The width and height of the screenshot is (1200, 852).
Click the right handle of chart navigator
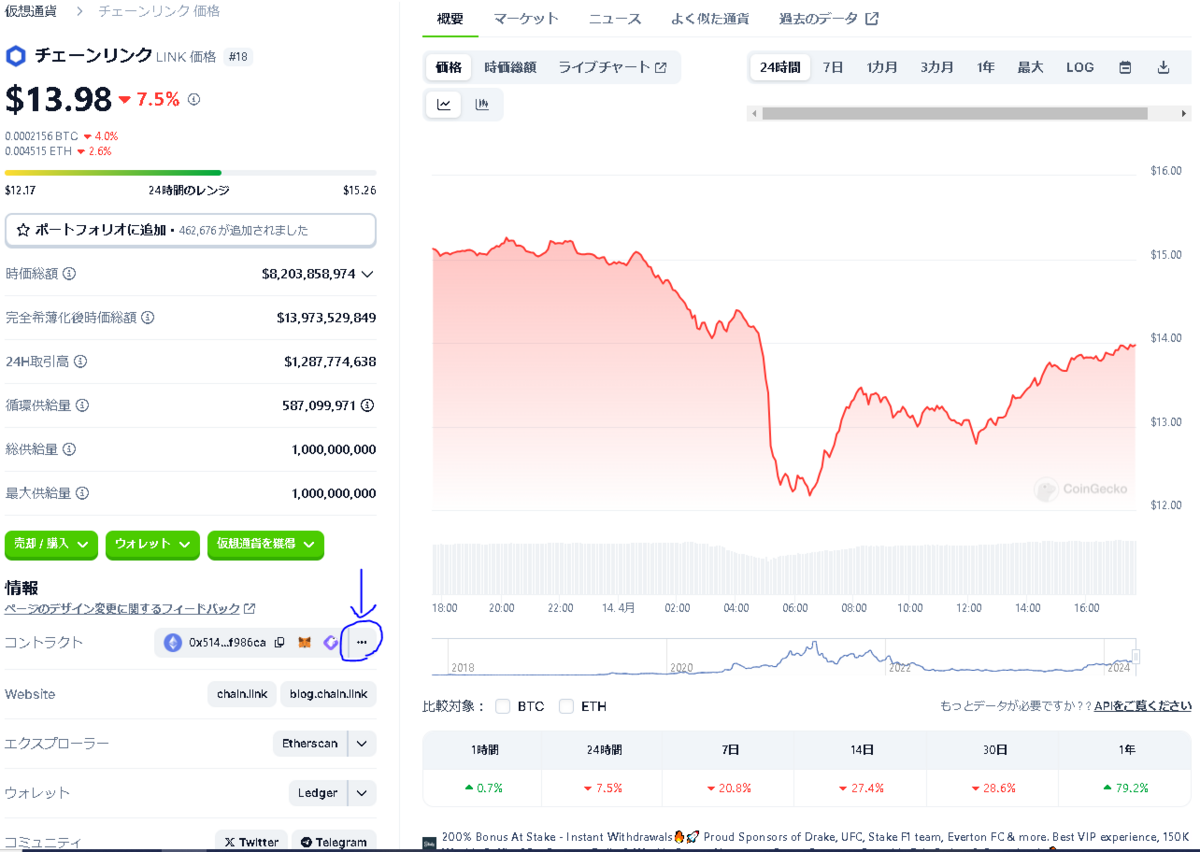(1136, 657)
